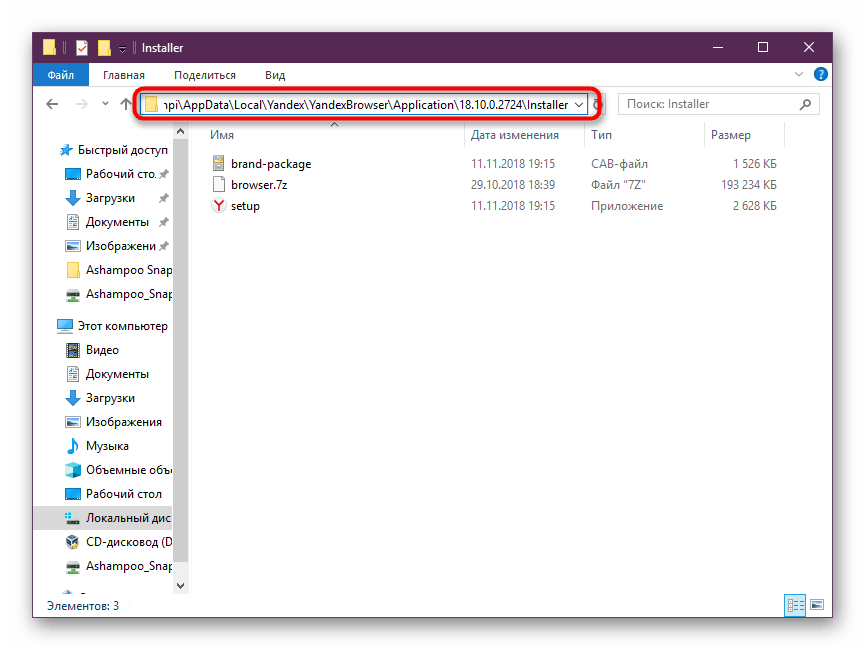The height and width of the screenshot is (650, 865).
Task: Open CD-дисковод in sidebar
Action: click(x=129, y=542)
